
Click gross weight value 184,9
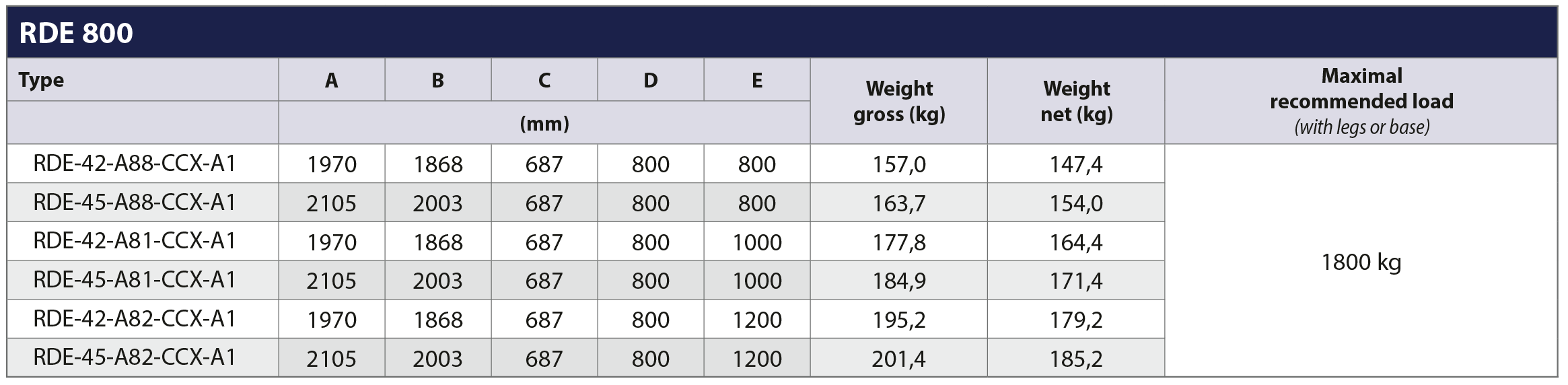point(899,281)
